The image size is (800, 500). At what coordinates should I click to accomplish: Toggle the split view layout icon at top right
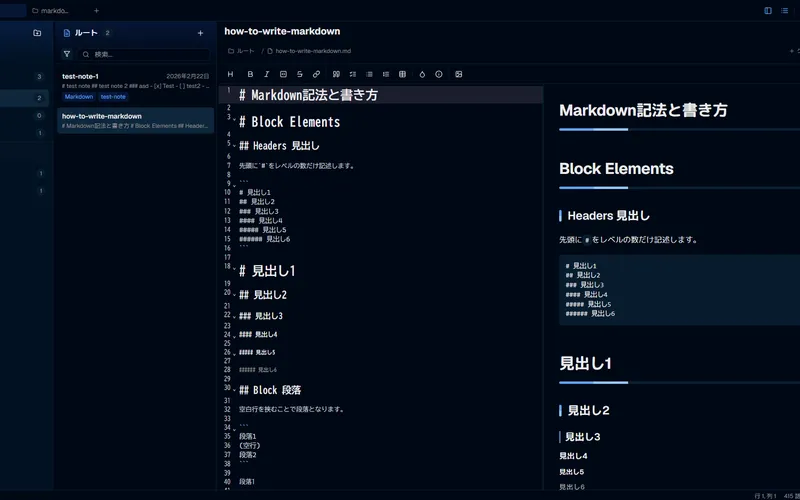pyautogui.click(x=768, y=10)
